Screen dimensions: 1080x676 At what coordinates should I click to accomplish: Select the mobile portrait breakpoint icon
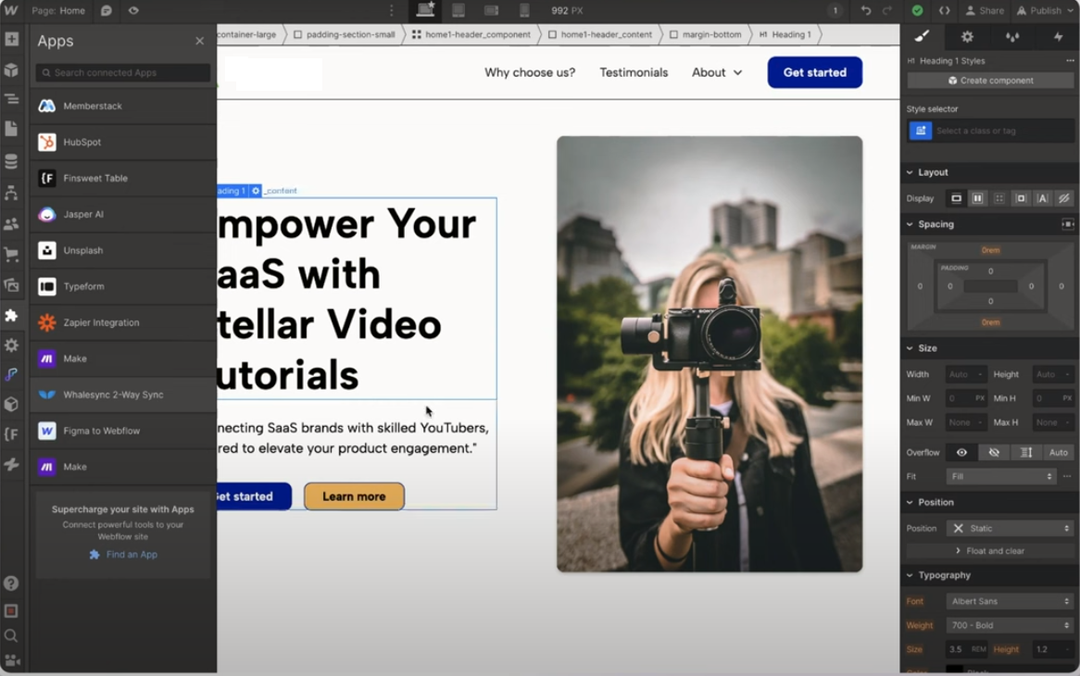[x=524, y=10]
